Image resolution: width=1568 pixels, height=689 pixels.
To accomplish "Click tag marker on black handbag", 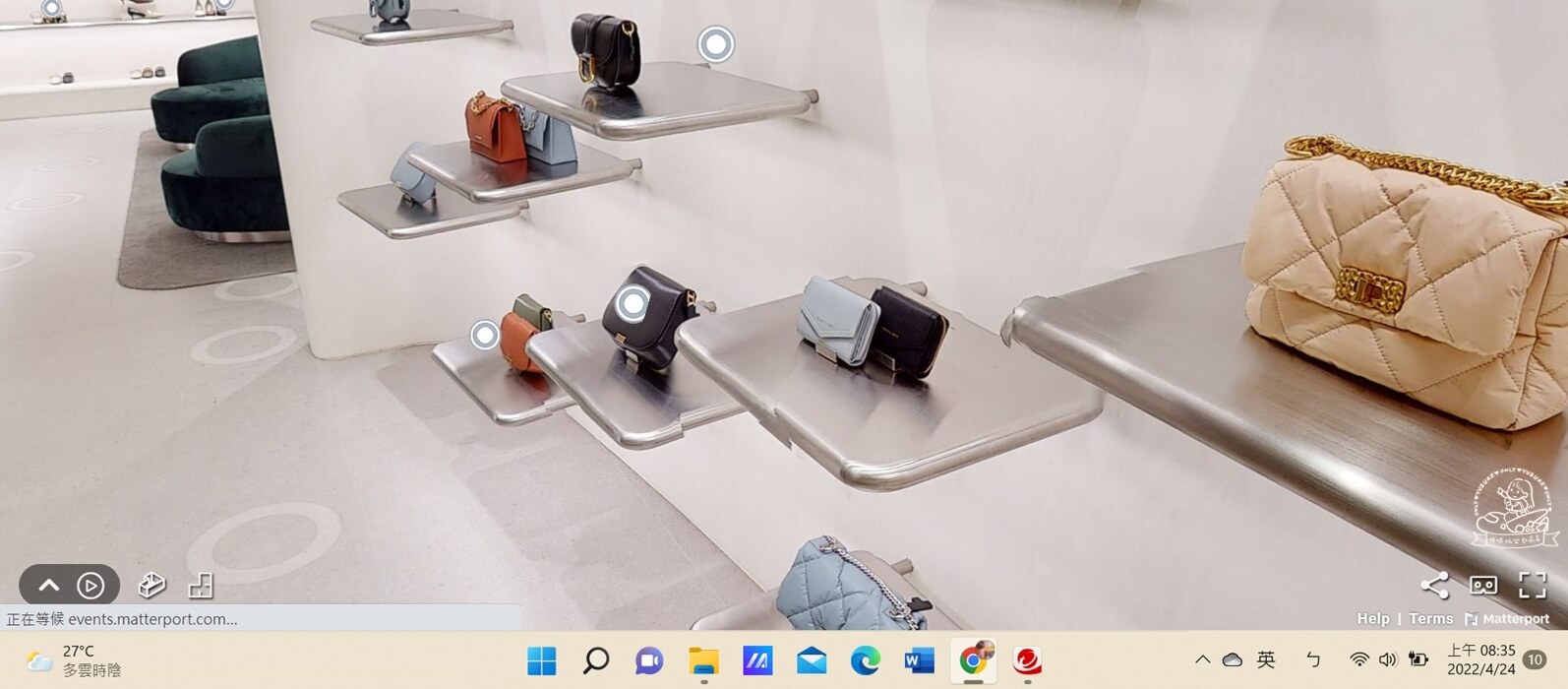I will tap(633, 303).
